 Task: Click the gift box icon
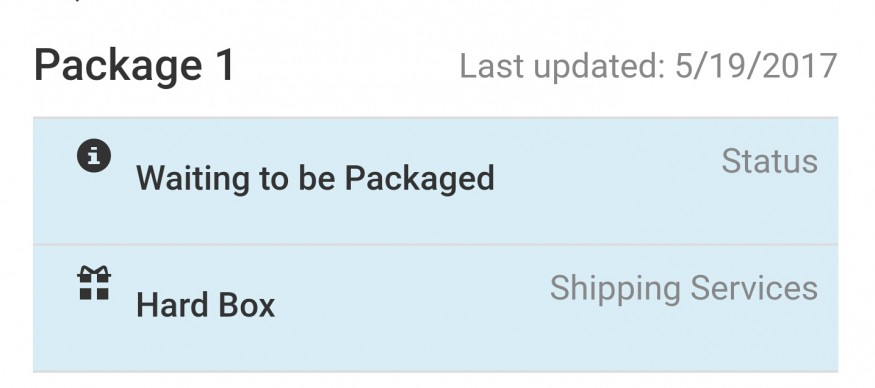94,283
